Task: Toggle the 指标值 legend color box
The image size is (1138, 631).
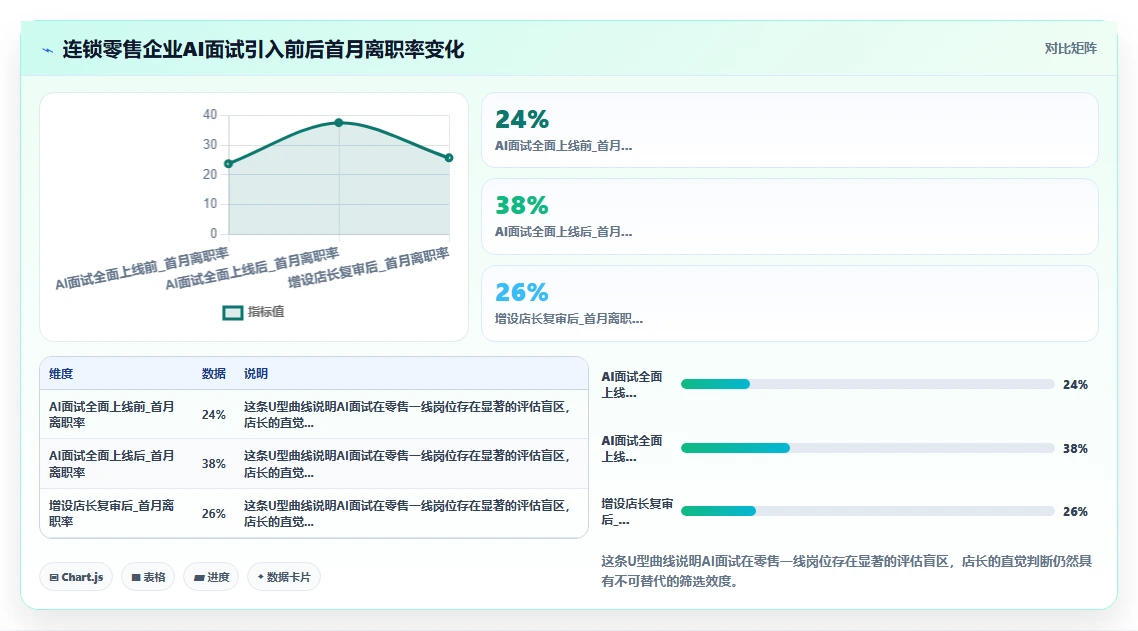Action: pyautogui.click(x=232, y=312)
